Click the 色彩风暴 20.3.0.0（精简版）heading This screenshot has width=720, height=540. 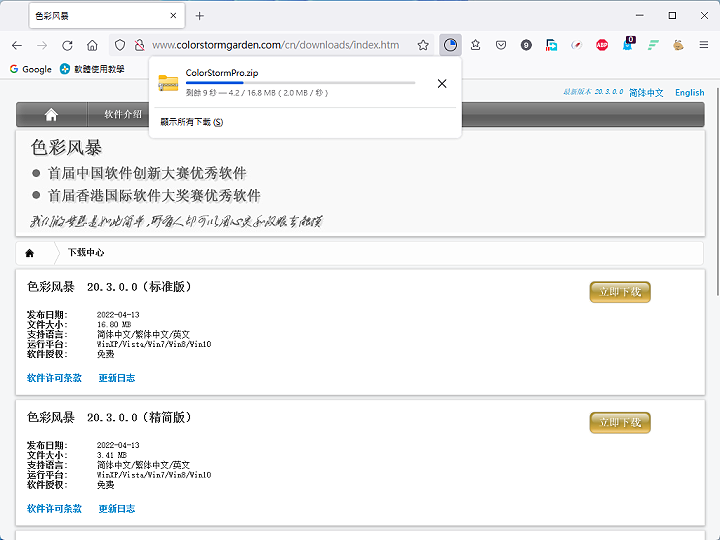[x=109, y=417]
